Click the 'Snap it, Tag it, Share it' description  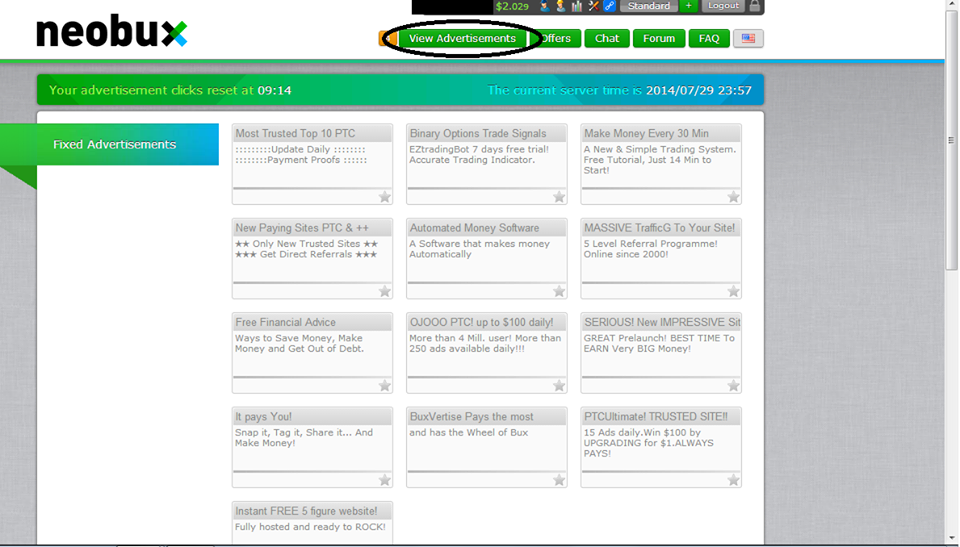(304, 437)
